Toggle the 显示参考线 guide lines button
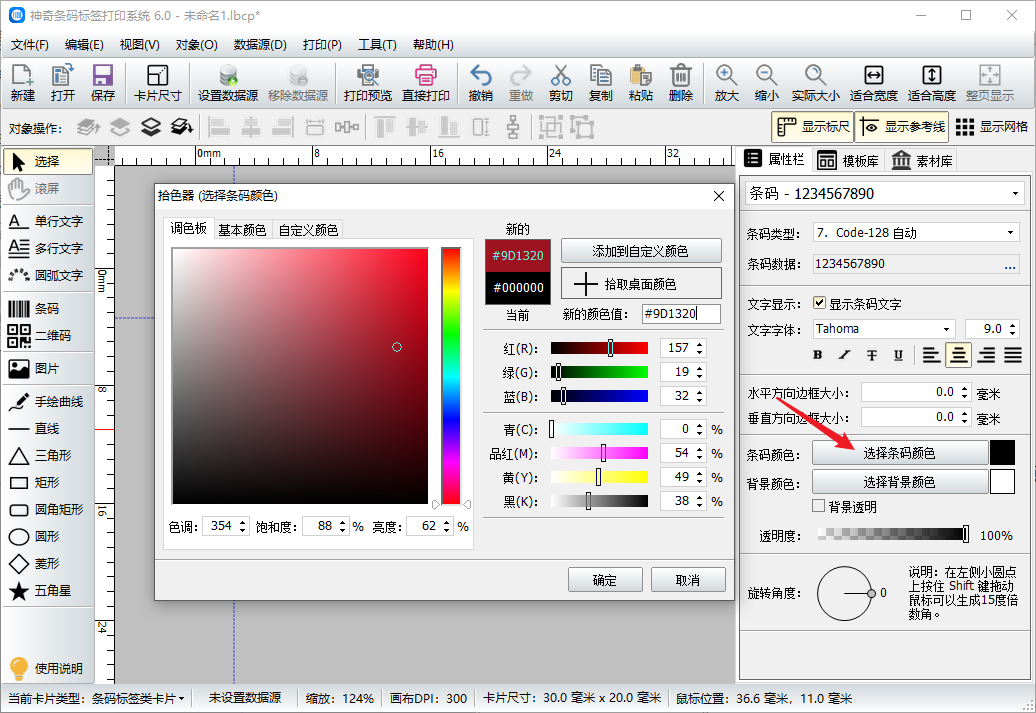Image resolution: width=1036 pixels, height=713 pixels. [900, 127]
